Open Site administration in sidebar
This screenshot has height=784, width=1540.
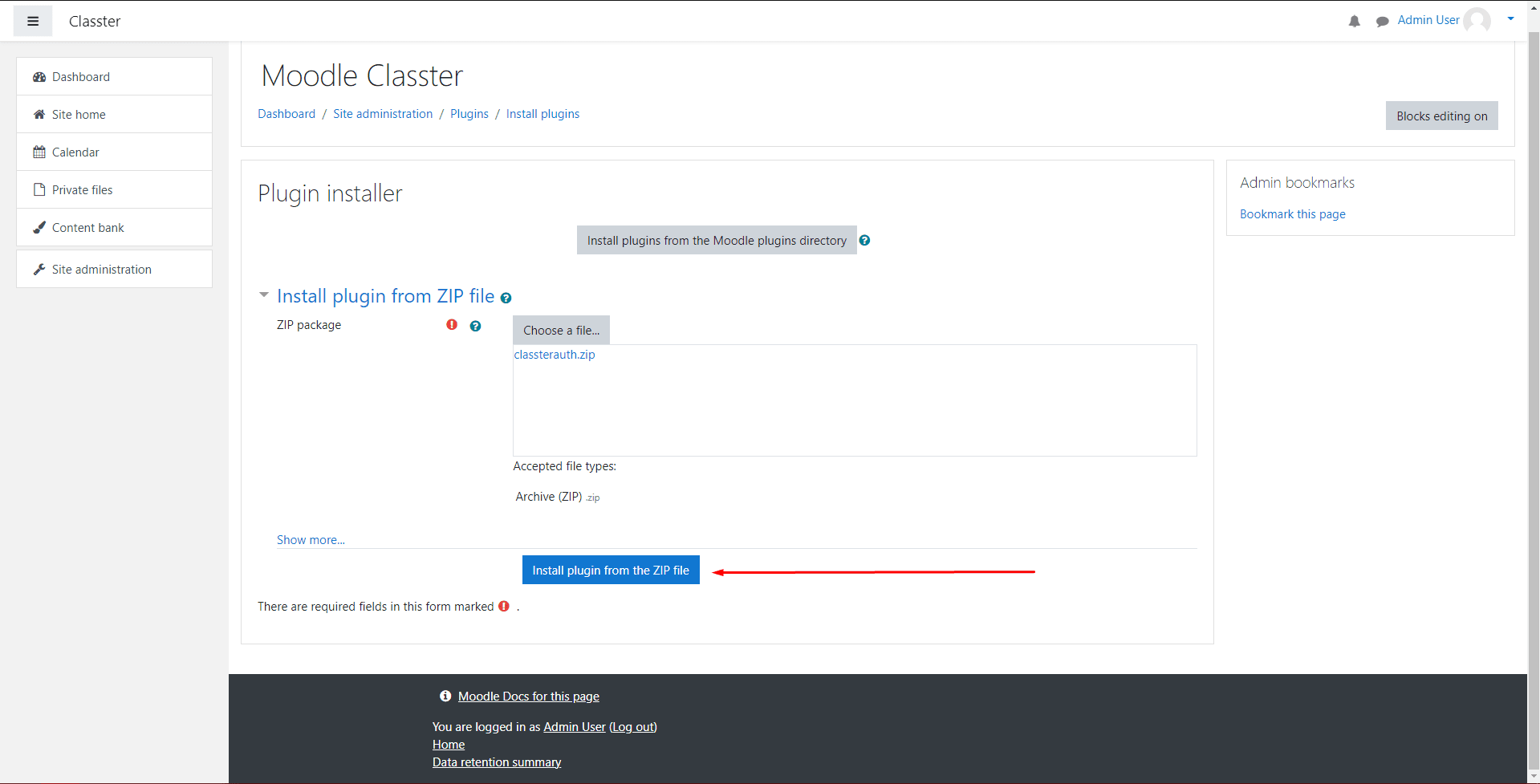pos(114,270)
